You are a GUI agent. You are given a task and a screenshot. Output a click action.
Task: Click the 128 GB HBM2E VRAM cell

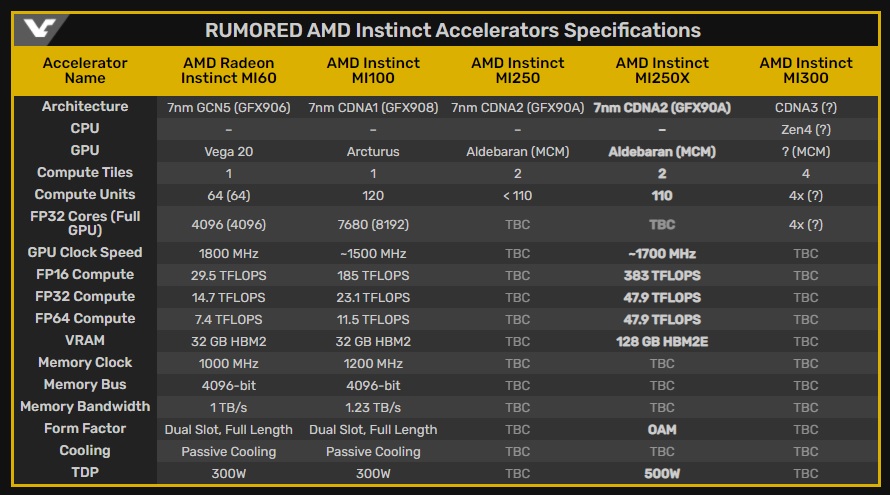click(x=661, y=342)
